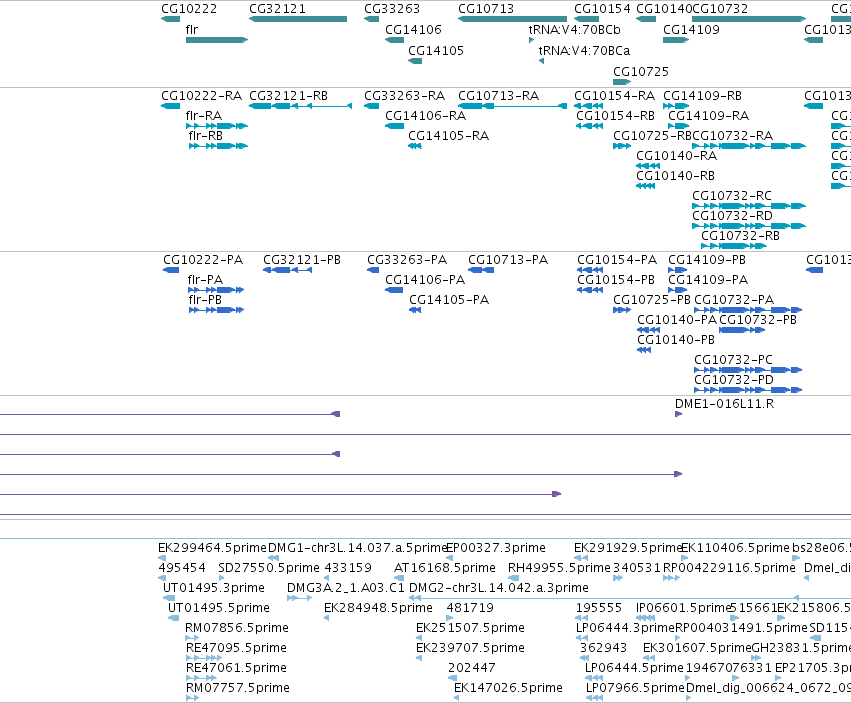Select the CG10154-PA protein label
The height and width of the screenshot is (703, 851).
(617, 260)
